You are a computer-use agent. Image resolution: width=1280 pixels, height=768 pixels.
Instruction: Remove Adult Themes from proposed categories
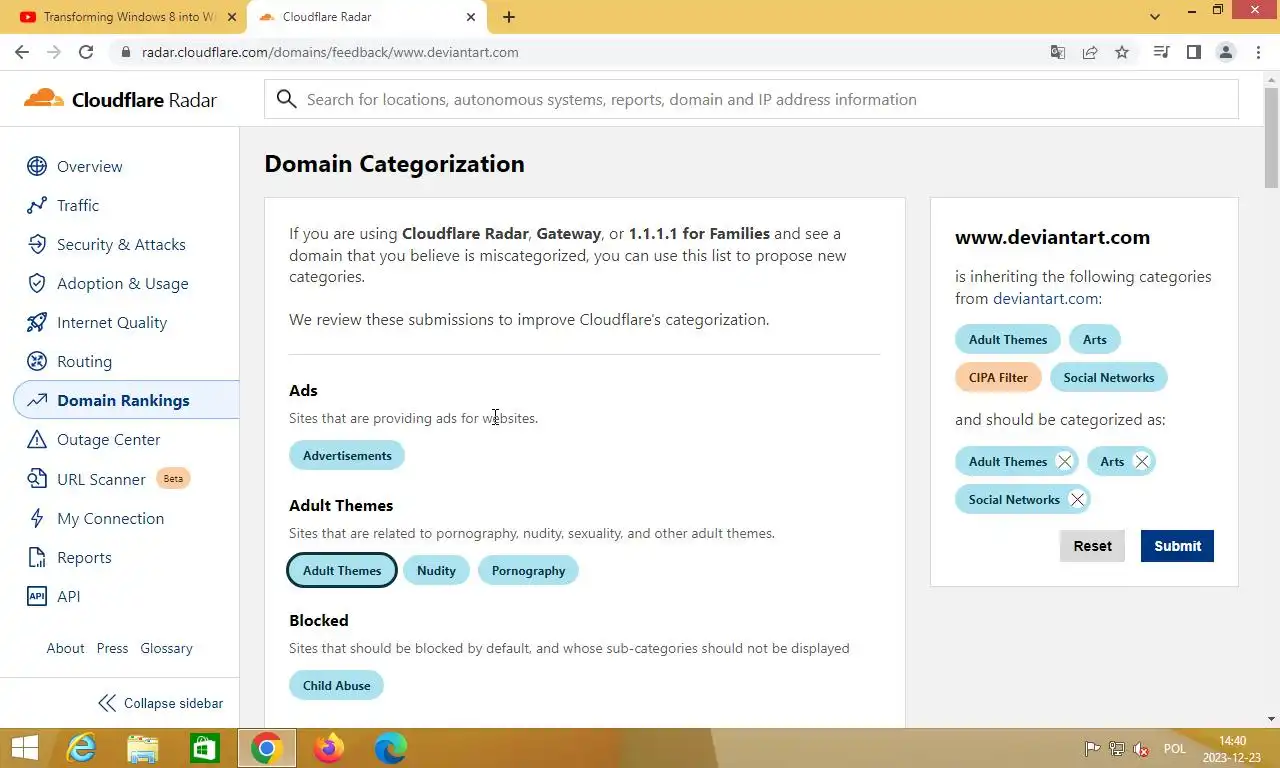tap(1065, 461)
